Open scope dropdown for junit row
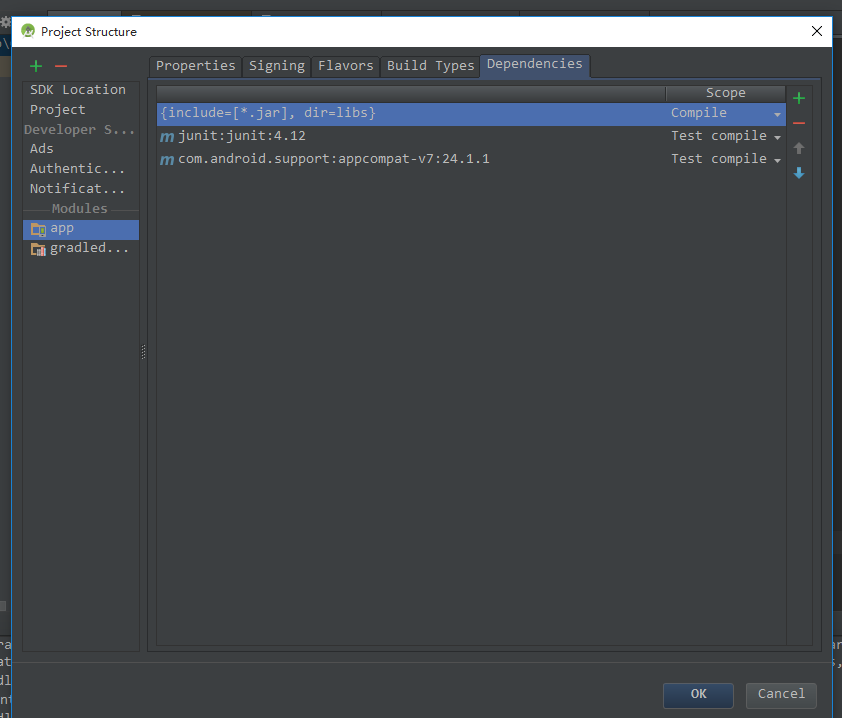This screenshot has height=718, width=842. [777, 137]
